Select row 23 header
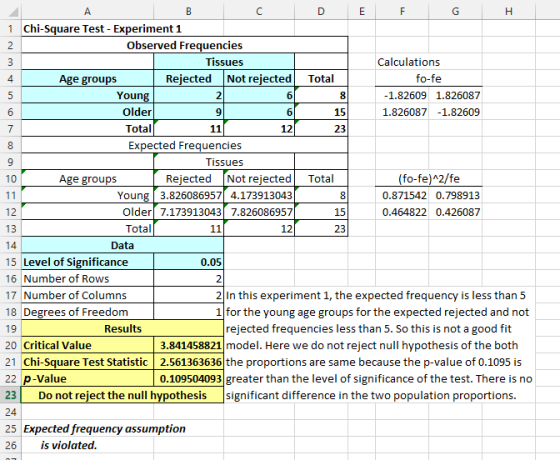This screenshot has height=460, width=560. coord(11,395)
